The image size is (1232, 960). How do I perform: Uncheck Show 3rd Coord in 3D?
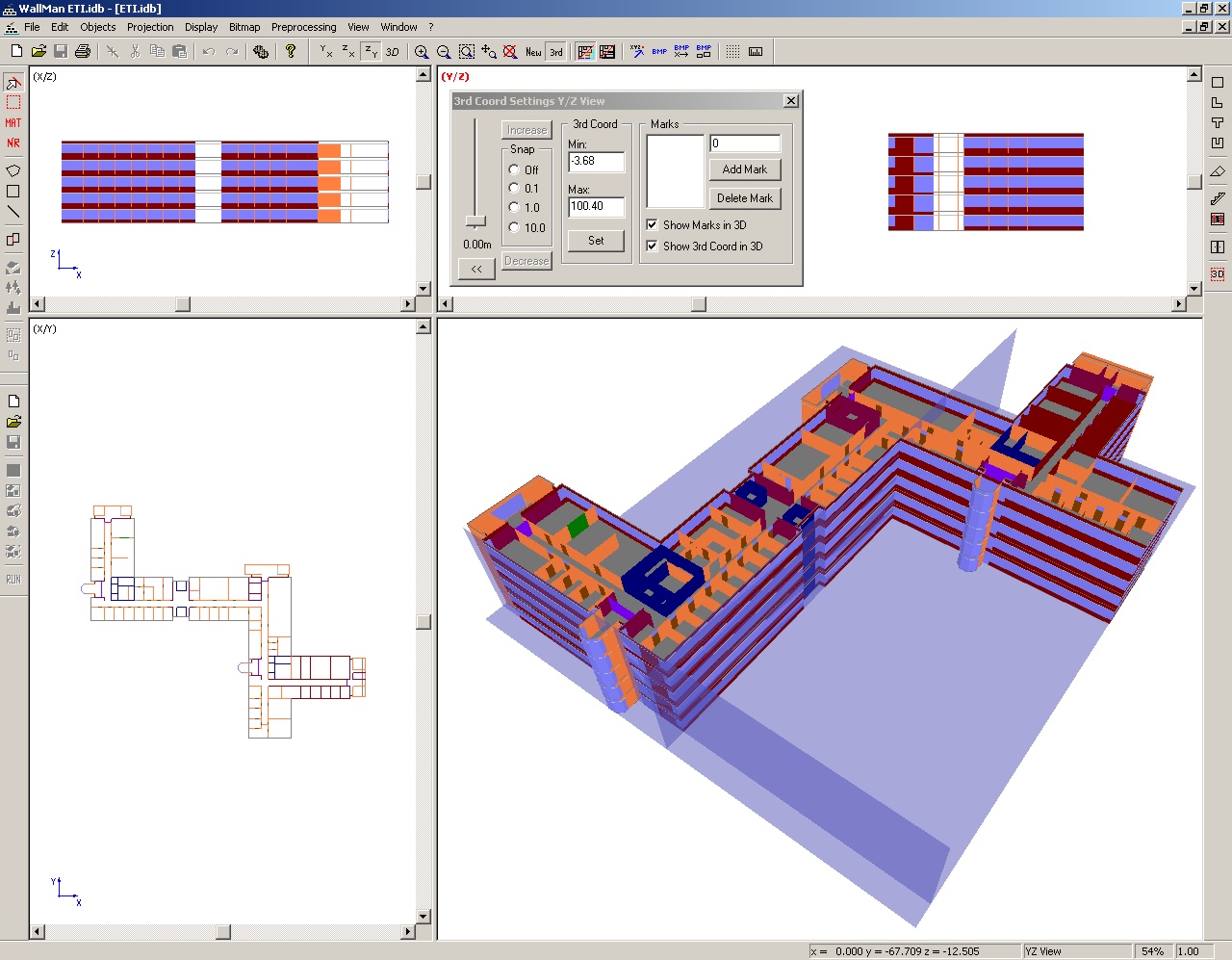pyautogui.click(x=652, y=246)
